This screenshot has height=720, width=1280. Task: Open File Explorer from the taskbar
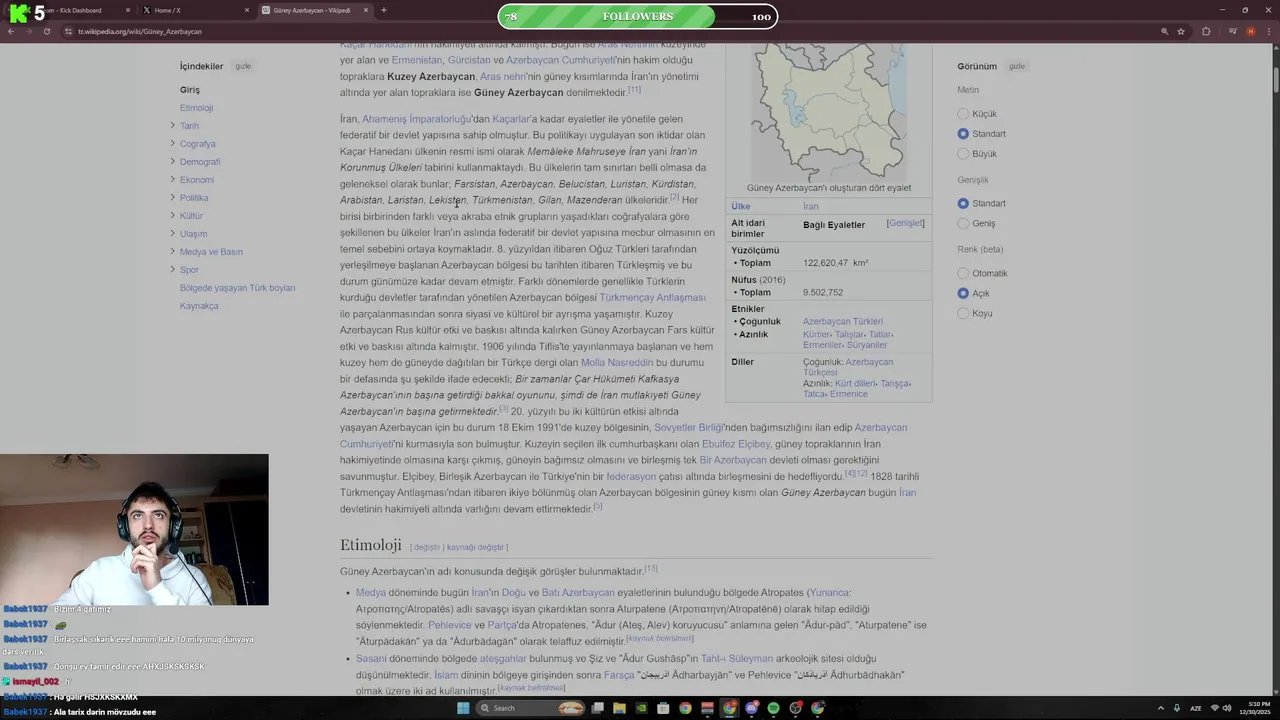[x=619, y=708]
